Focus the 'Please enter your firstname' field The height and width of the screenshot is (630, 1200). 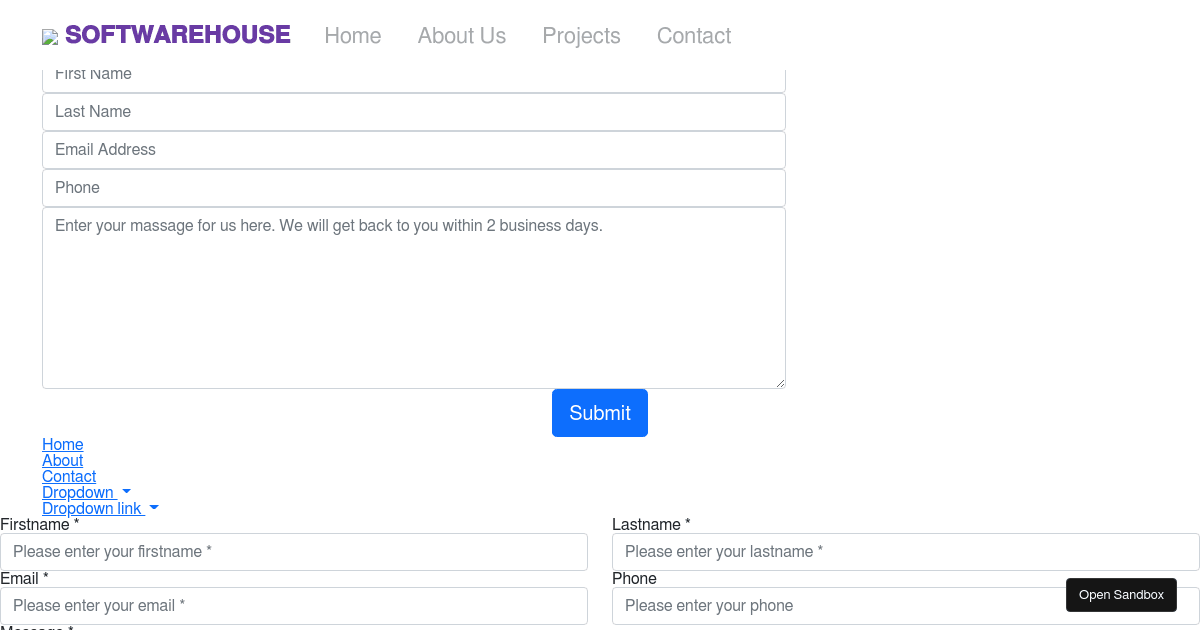click(294, 551)
